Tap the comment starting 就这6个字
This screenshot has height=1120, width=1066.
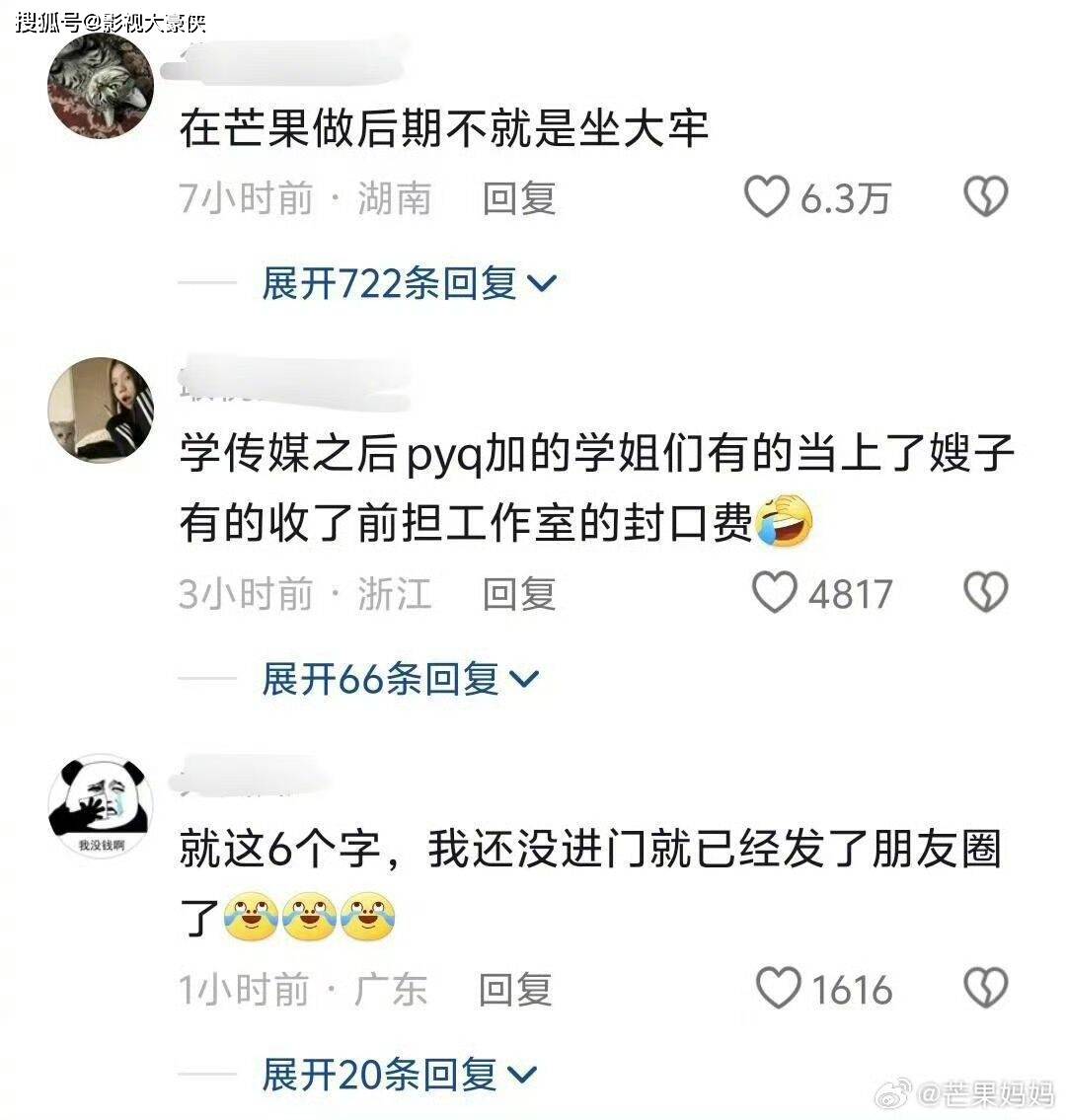pos(590,883)
